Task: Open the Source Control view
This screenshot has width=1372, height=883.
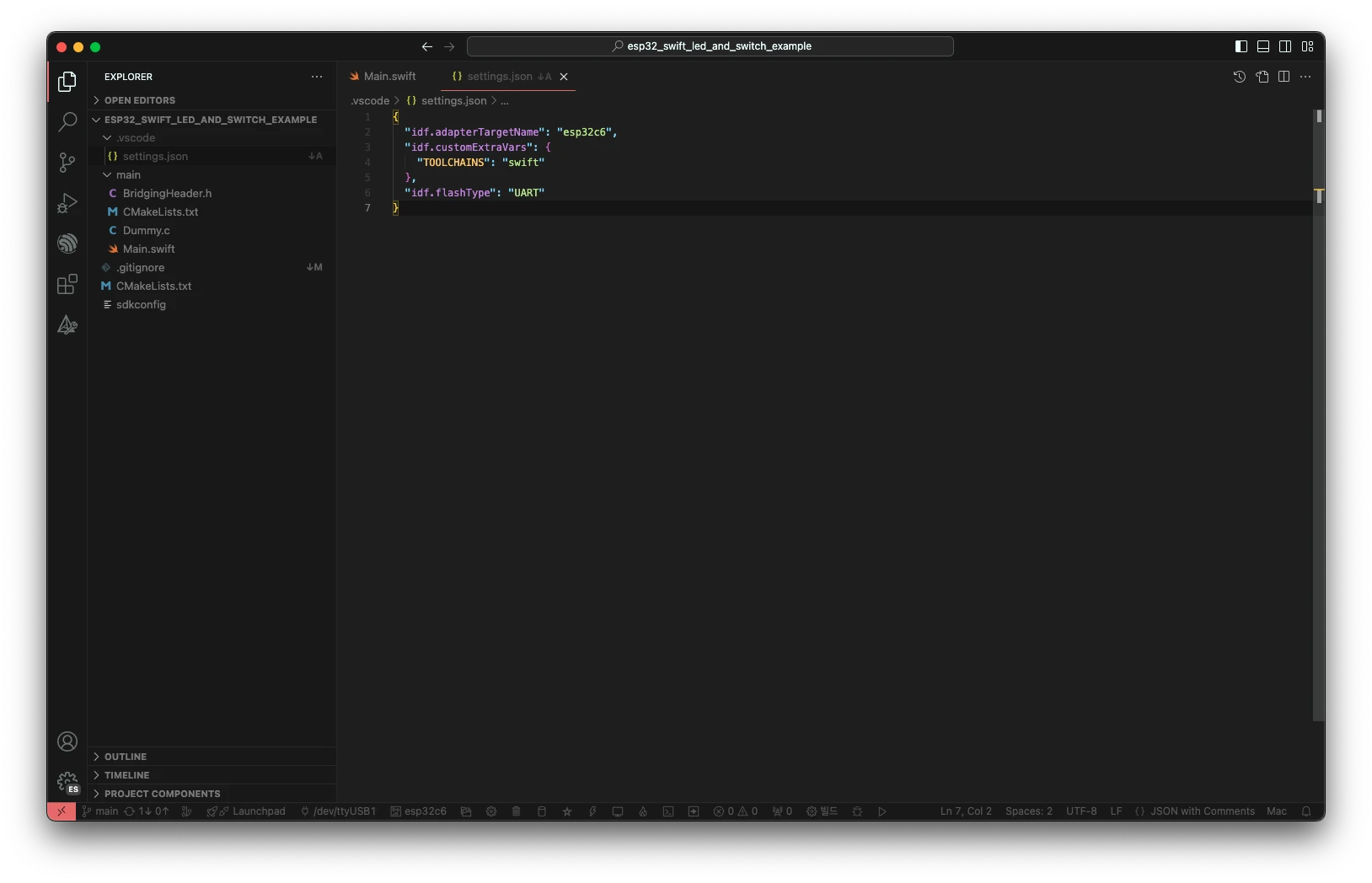Action: (x=67, y=162)
